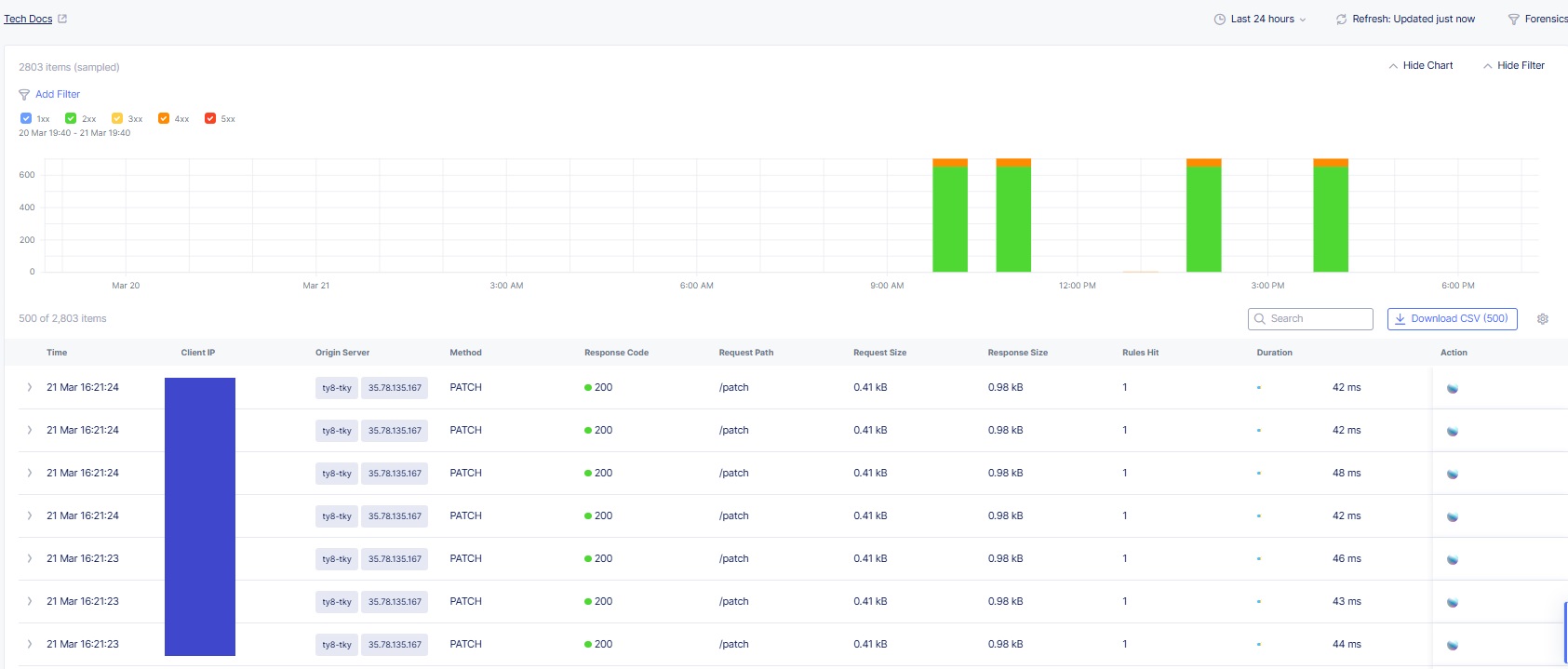This screenshot has height=669, width=1568.
Task: Download CSV of 500 items
Action: 1452,319
